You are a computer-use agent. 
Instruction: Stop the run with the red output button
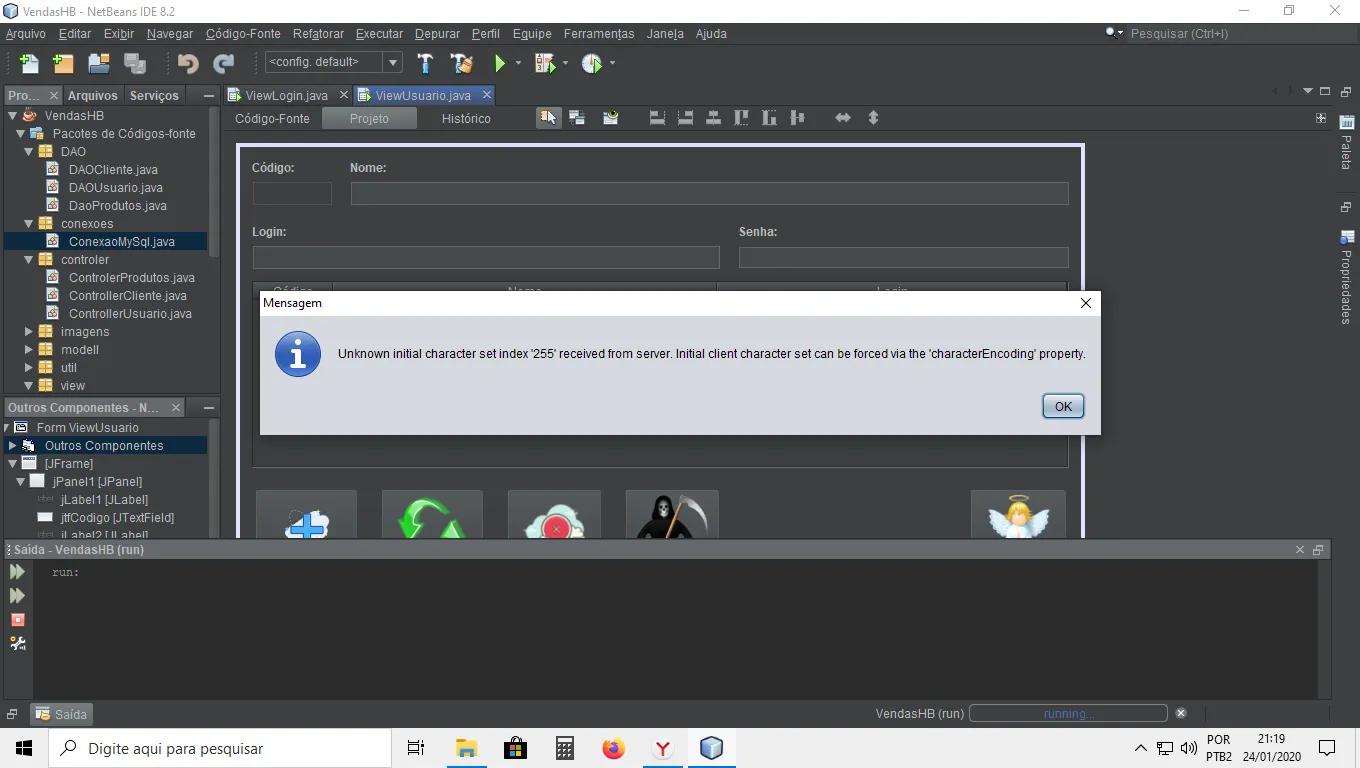tap(17, 620)
